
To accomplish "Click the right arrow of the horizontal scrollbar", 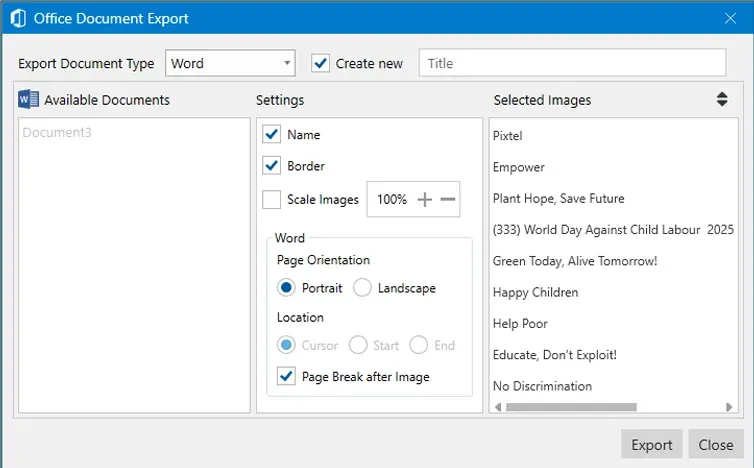I will click(729, 407).
